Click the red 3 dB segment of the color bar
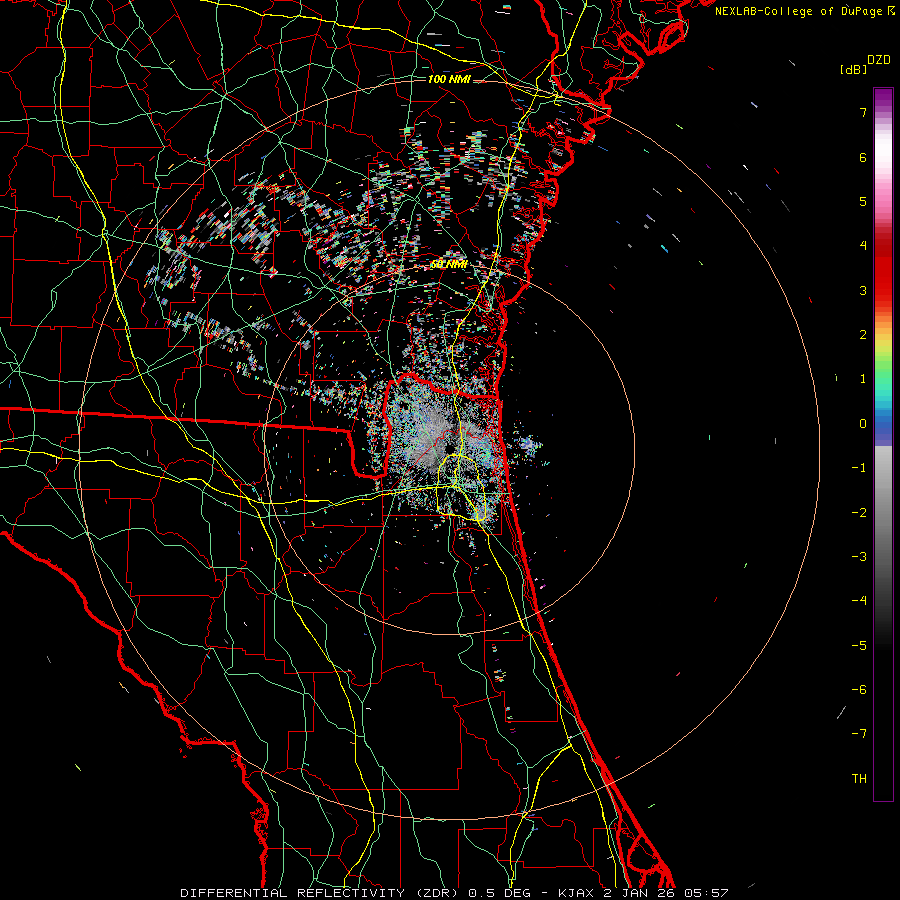The height and width of the screenshot is (900, 900). coord(883,290)
